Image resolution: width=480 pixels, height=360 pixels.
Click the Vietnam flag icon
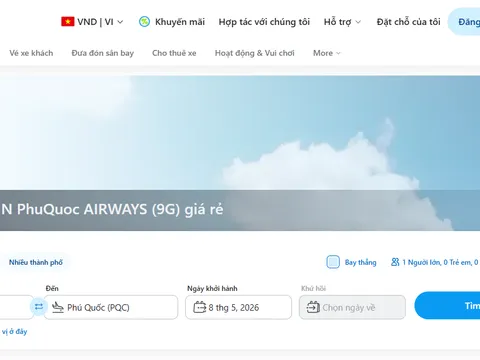pos(68,22)
